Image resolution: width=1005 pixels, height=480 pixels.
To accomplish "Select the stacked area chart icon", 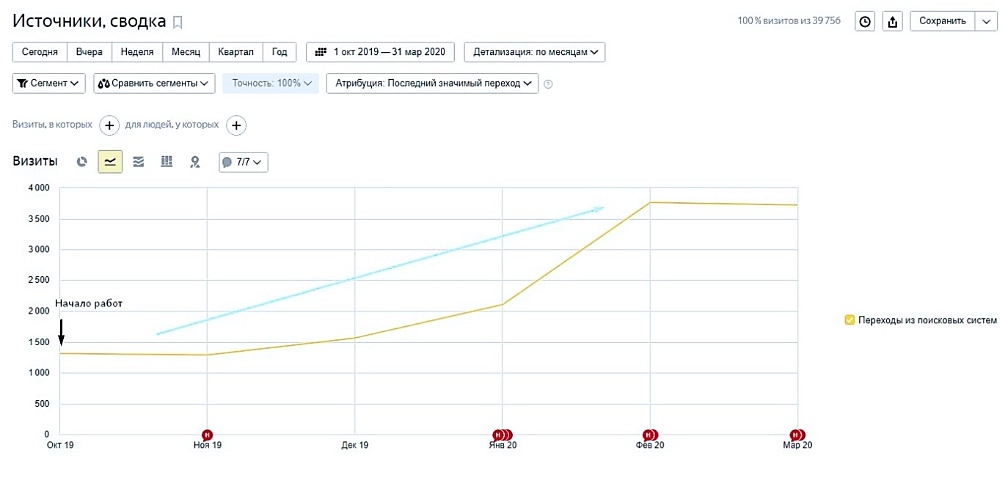I will (x=138, y=162).
